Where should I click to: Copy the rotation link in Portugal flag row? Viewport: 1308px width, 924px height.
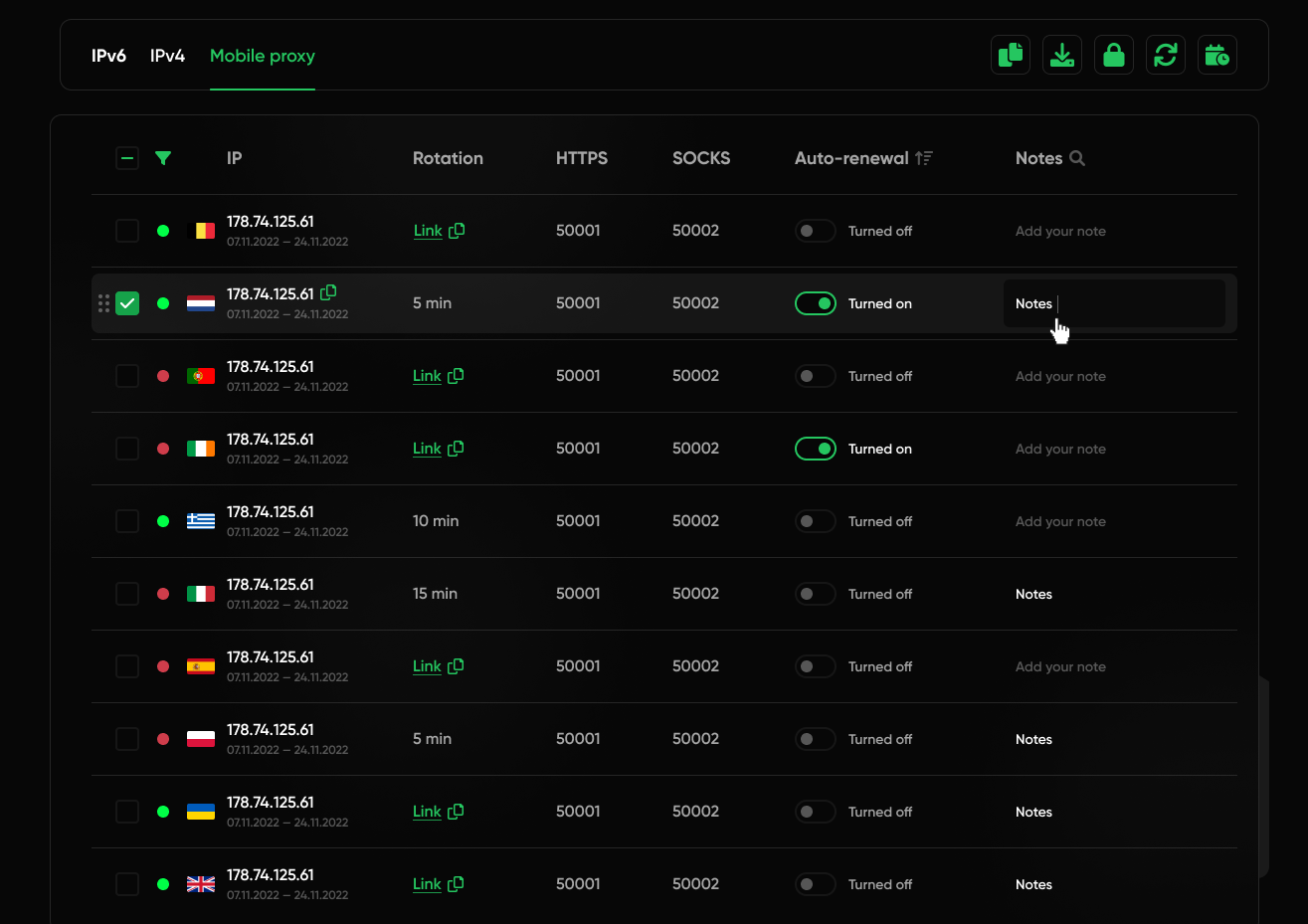(x=456, y=376)
